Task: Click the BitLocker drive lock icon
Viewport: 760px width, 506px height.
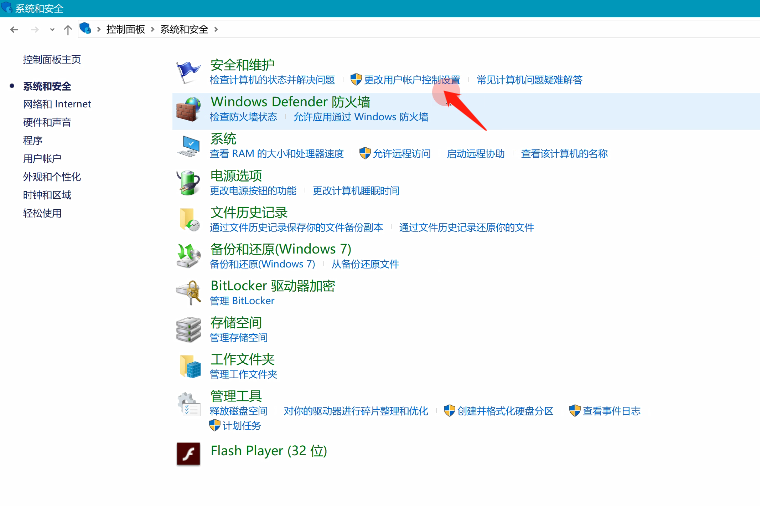Action: click(x=188, y=293)
